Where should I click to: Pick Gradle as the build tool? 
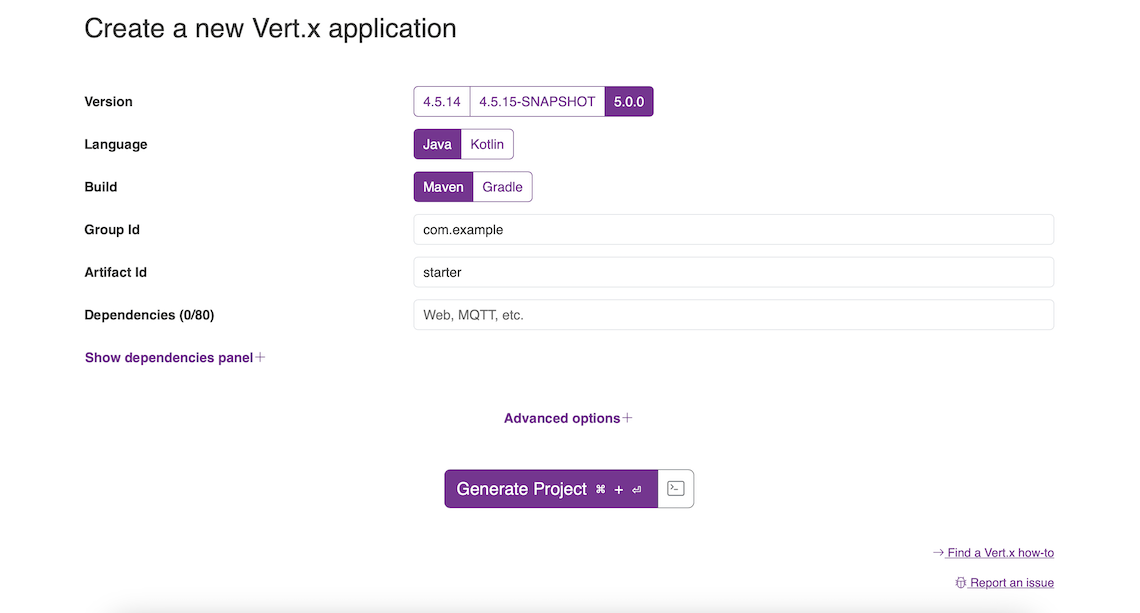coord(502,187)
